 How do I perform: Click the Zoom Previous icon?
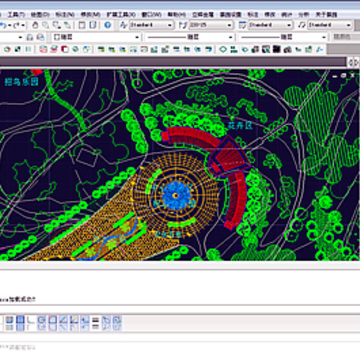click(67, 25)
